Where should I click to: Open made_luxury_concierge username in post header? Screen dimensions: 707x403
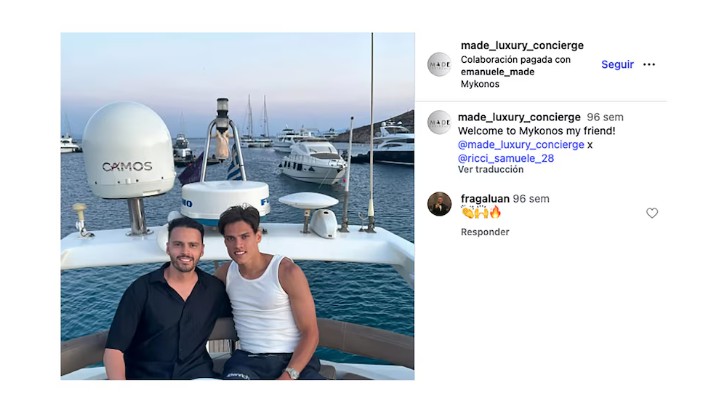coord(522,46)
